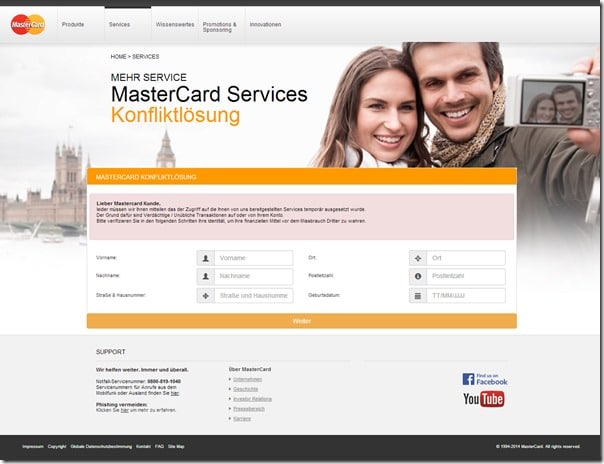This screenshot has width=604, height=464.
Task: Focus the Nachname input field
Action: pos(253,276)
